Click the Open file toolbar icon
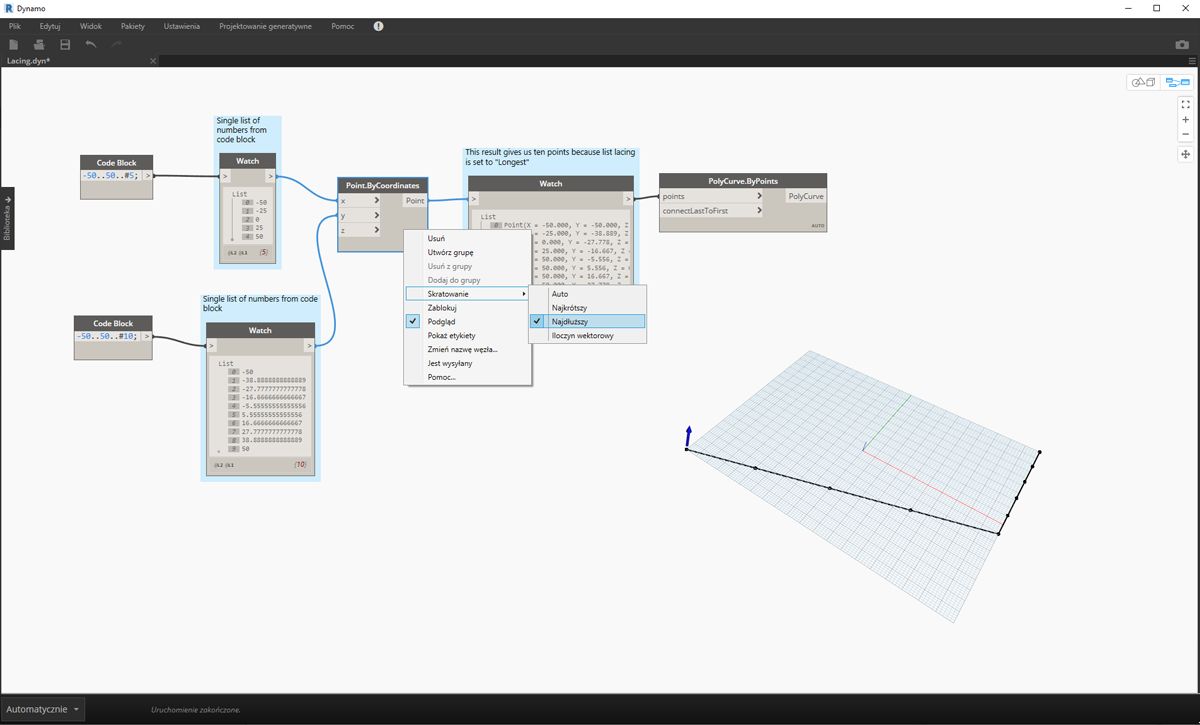This screenshot has height=725, width=1200. [39, 45]
